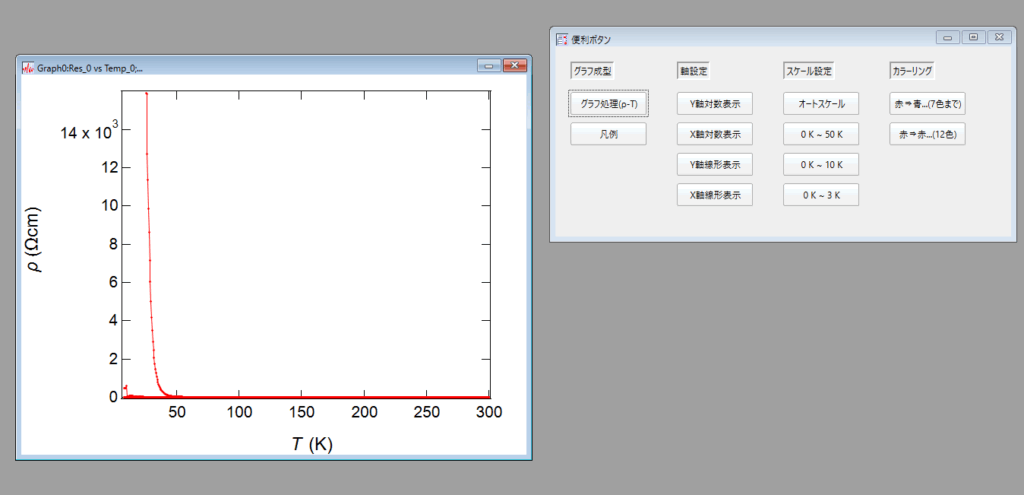
Task: Apply 赤⇒青 (7色まで) coloring
Action: pyautogui.click(x=927, y=103)
